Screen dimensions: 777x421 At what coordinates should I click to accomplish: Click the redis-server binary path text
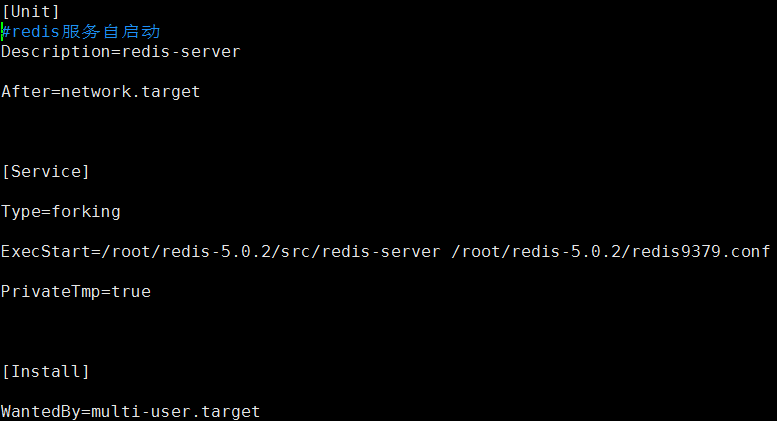click(x=271, y=252)
